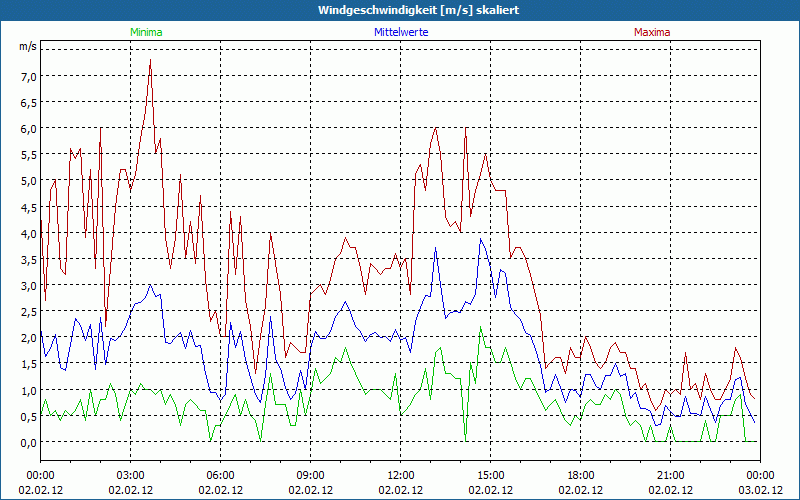The height and width of the screenshot is (500, 800).
Task: Click the 7,0 y-axis label
Action: pyautogui.click(x=29, y=77)
